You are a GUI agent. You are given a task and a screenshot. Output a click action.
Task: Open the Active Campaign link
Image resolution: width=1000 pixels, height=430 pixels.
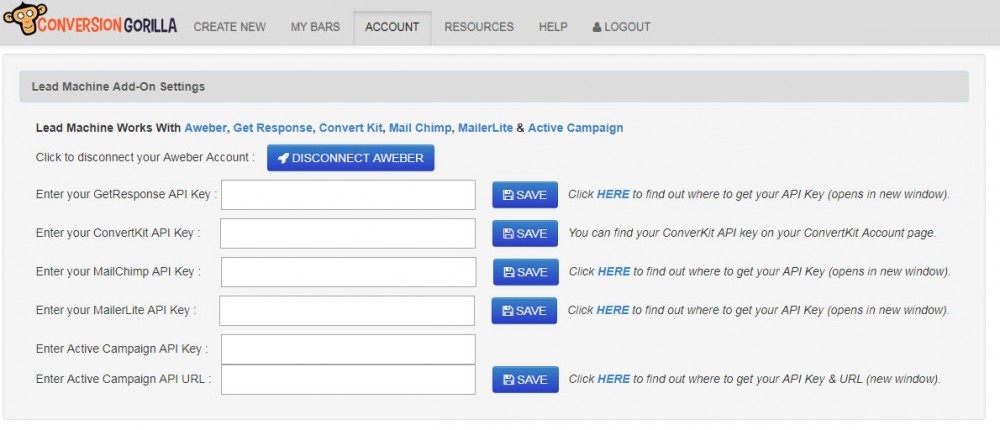tap(575, 128)
